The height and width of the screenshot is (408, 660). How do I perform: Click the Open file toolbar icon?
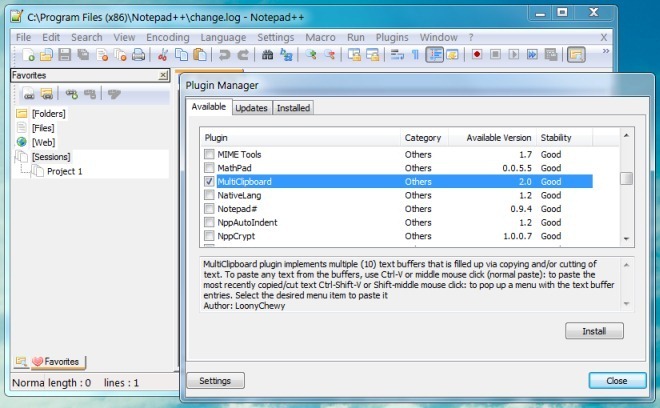(46, 55)
